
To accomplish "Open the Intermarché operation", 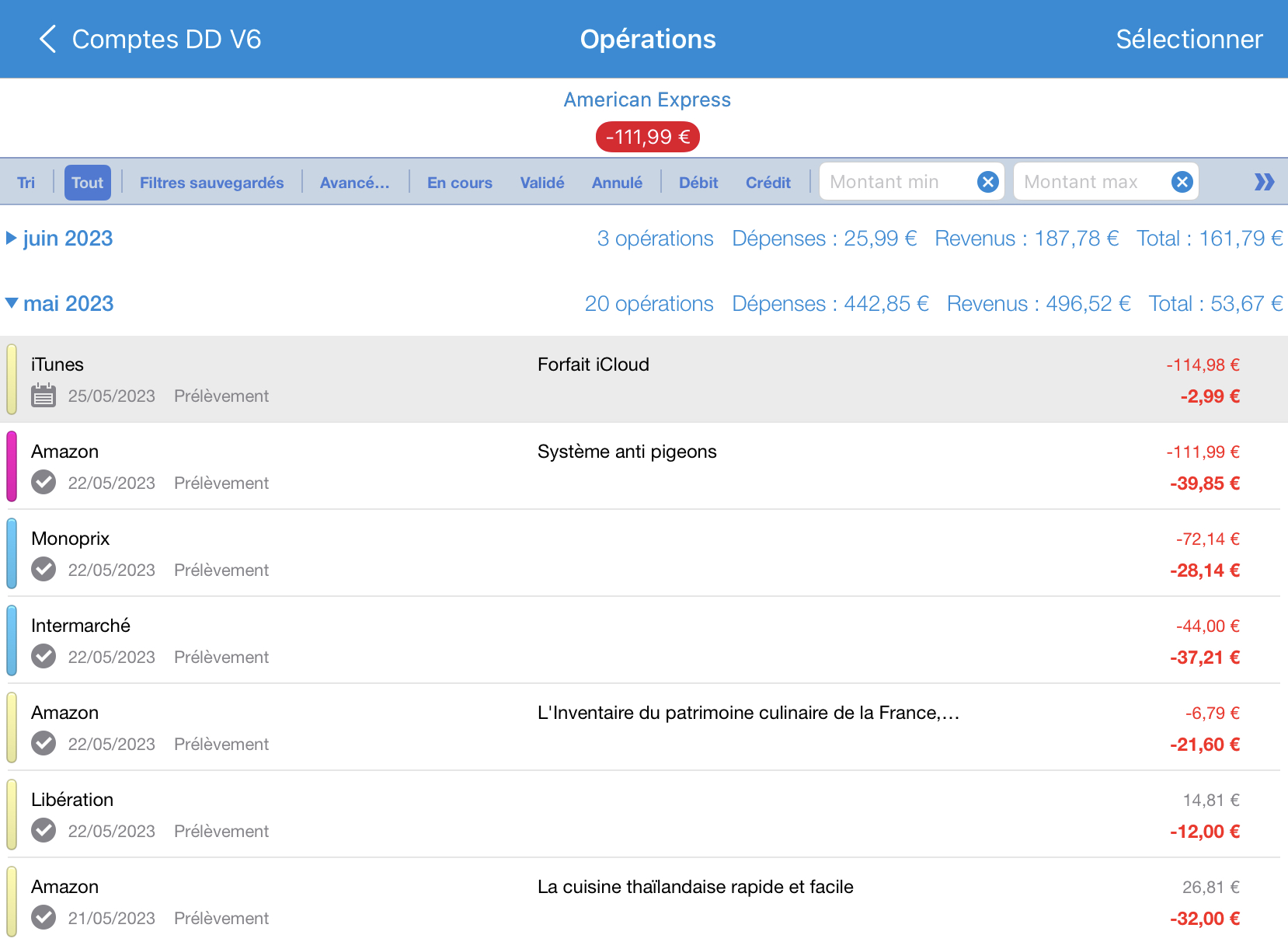I will click(644, 640).
